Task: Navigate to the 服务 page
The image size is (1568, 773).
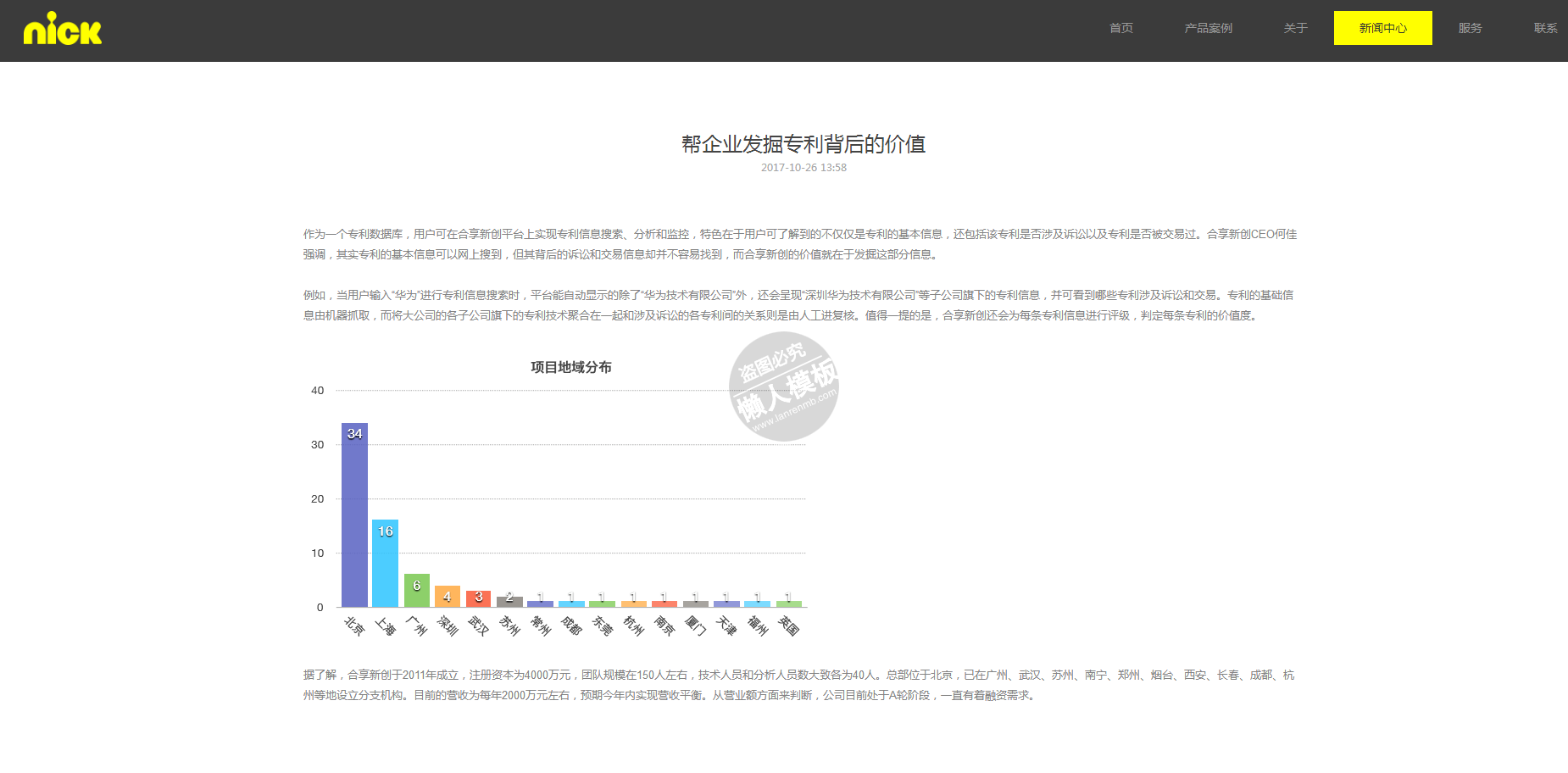Action: point(1470,28)
